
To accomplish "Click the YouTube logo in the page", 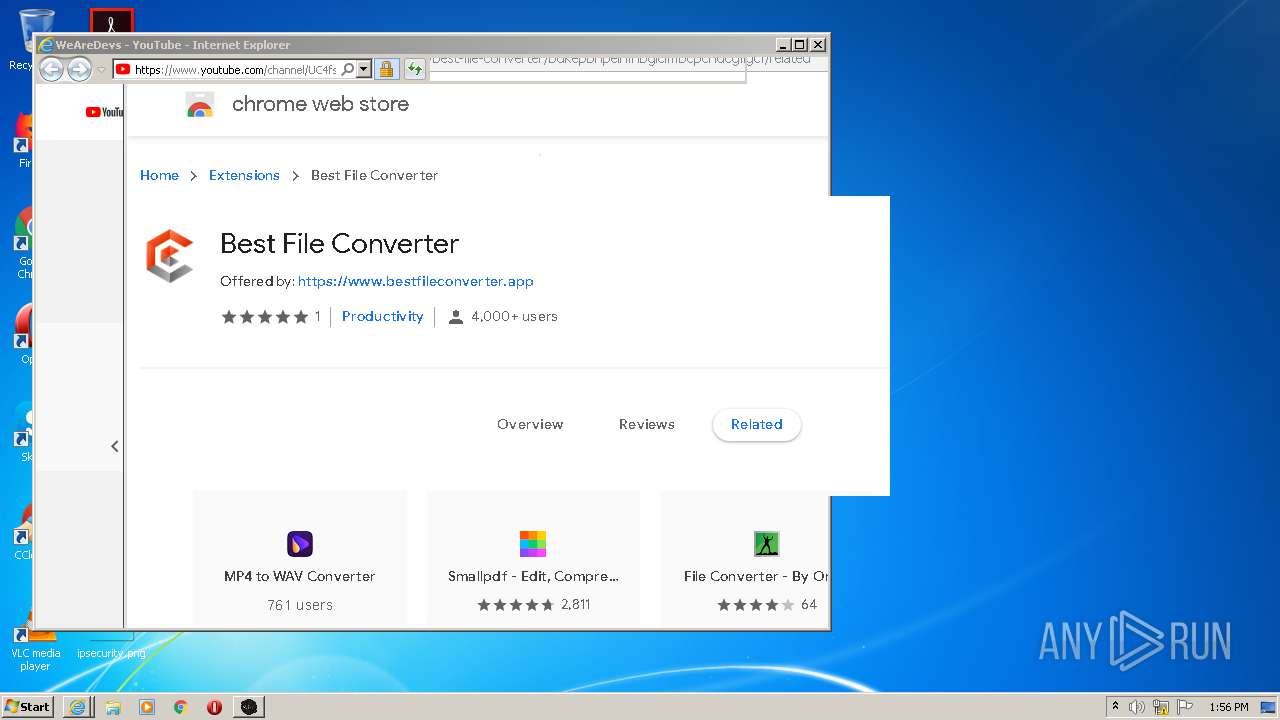I will click(x=104, y=112).
